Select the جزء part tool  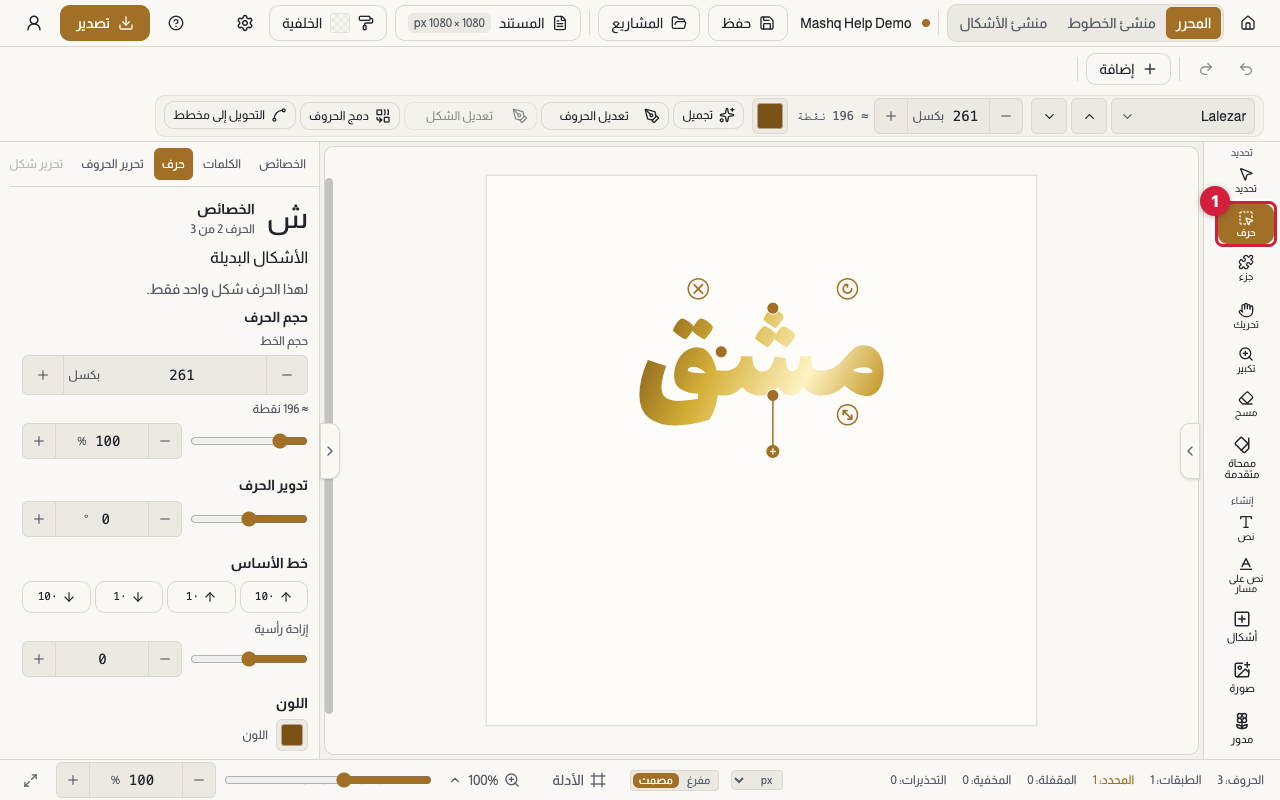tap(1245, 268)
